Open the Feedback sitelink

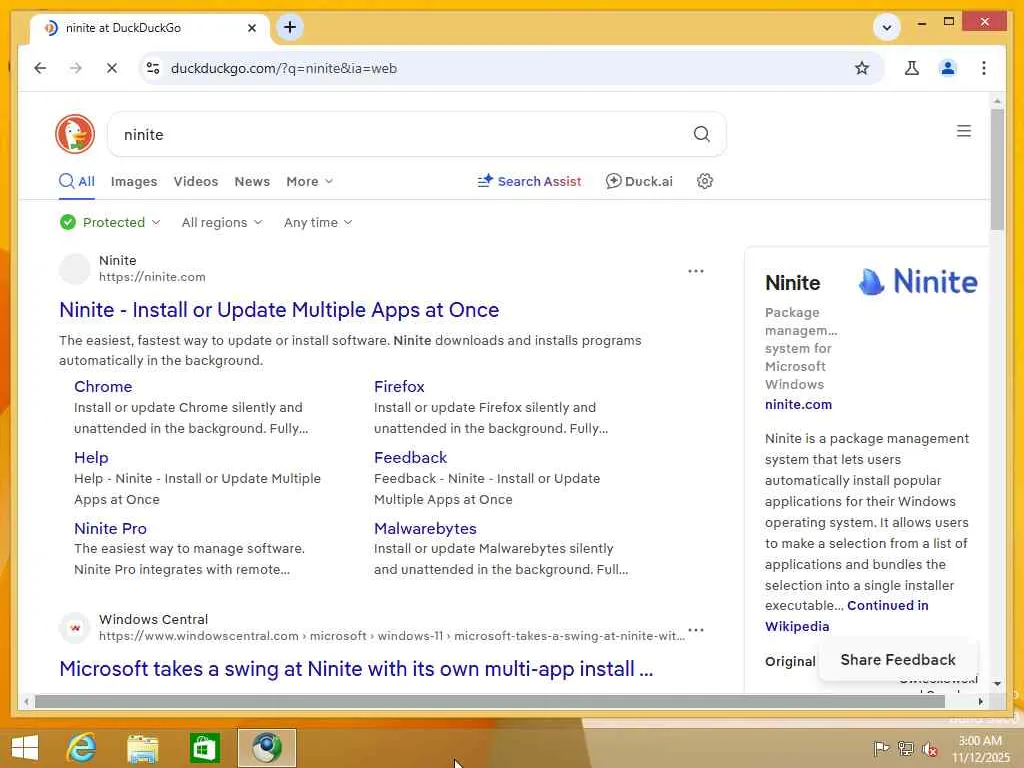(x=410, y=458)
